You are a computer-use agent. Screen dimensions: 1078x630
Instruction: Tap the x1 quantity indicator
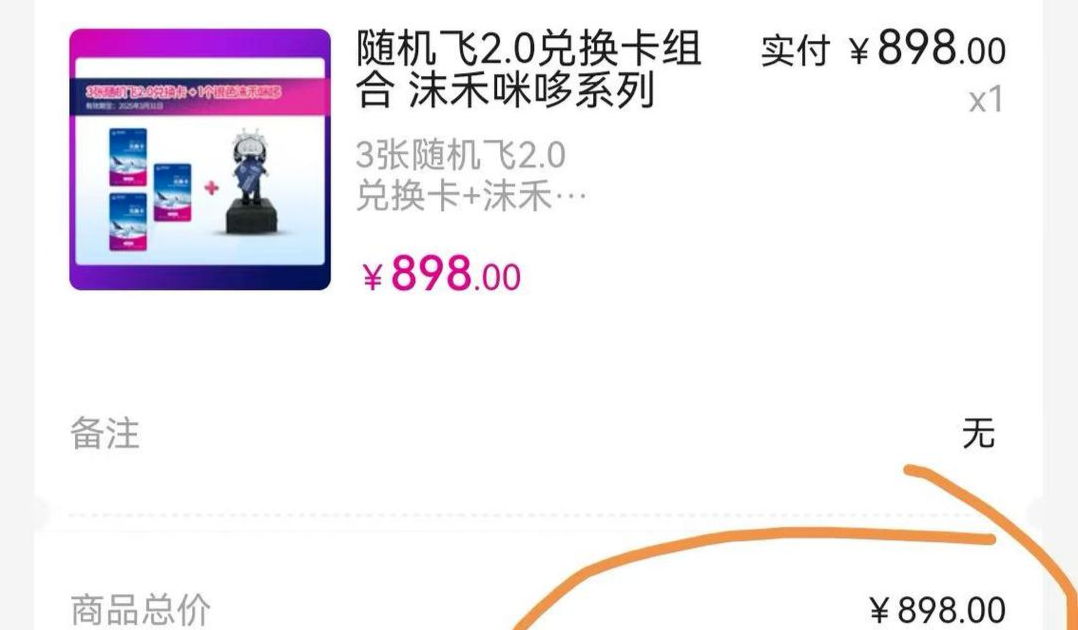pyautogui.click(x=986, y=100)
